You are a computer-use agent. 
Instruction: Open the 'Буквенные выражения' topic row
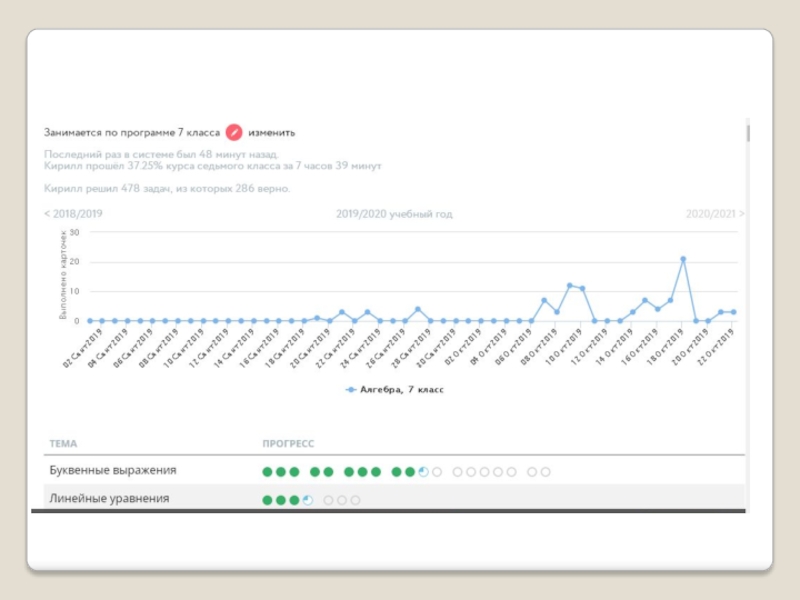click(394, 470)
